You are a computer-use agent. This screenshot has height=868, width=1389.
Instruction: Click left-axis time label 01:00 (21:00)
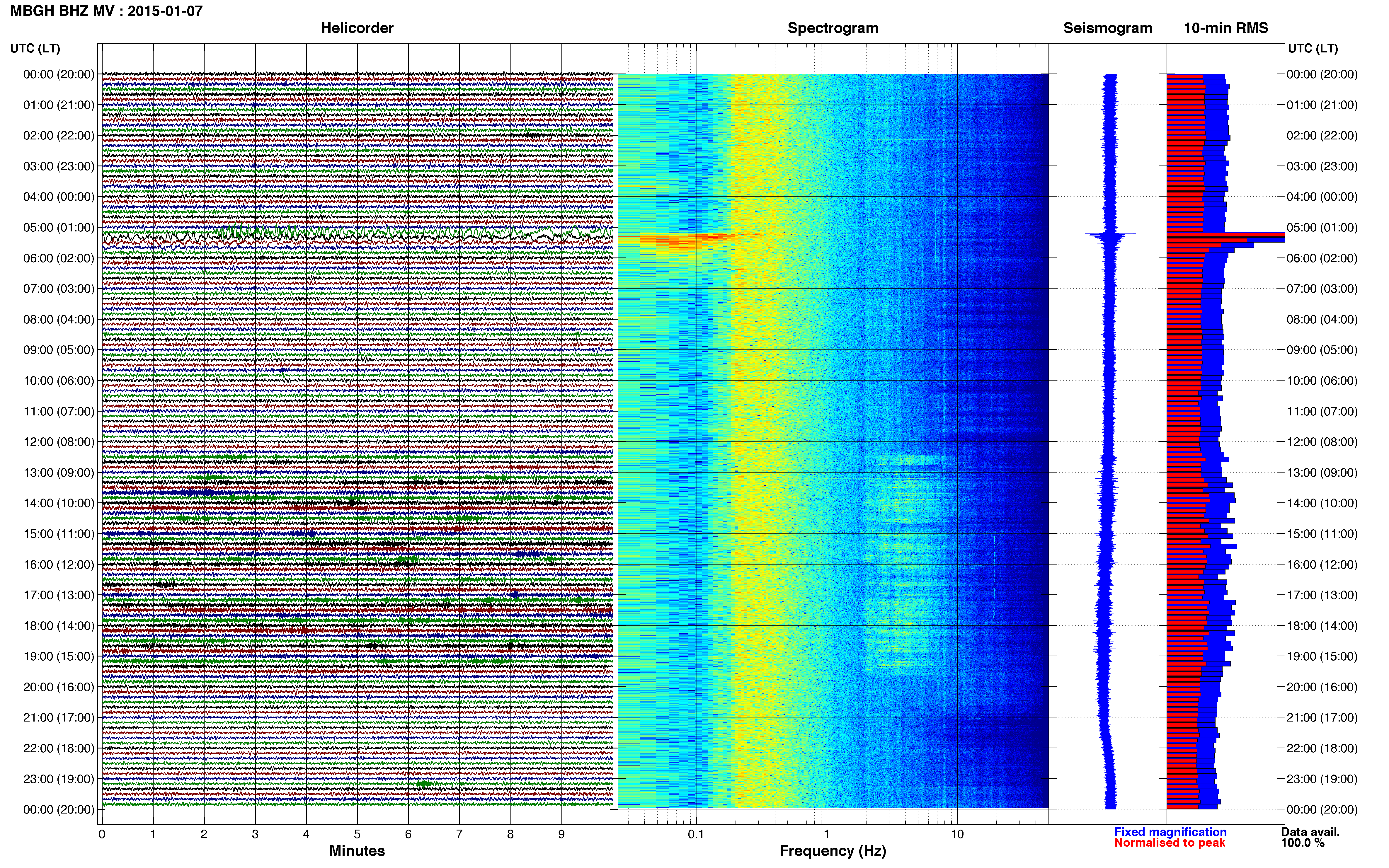coord(59,105)
